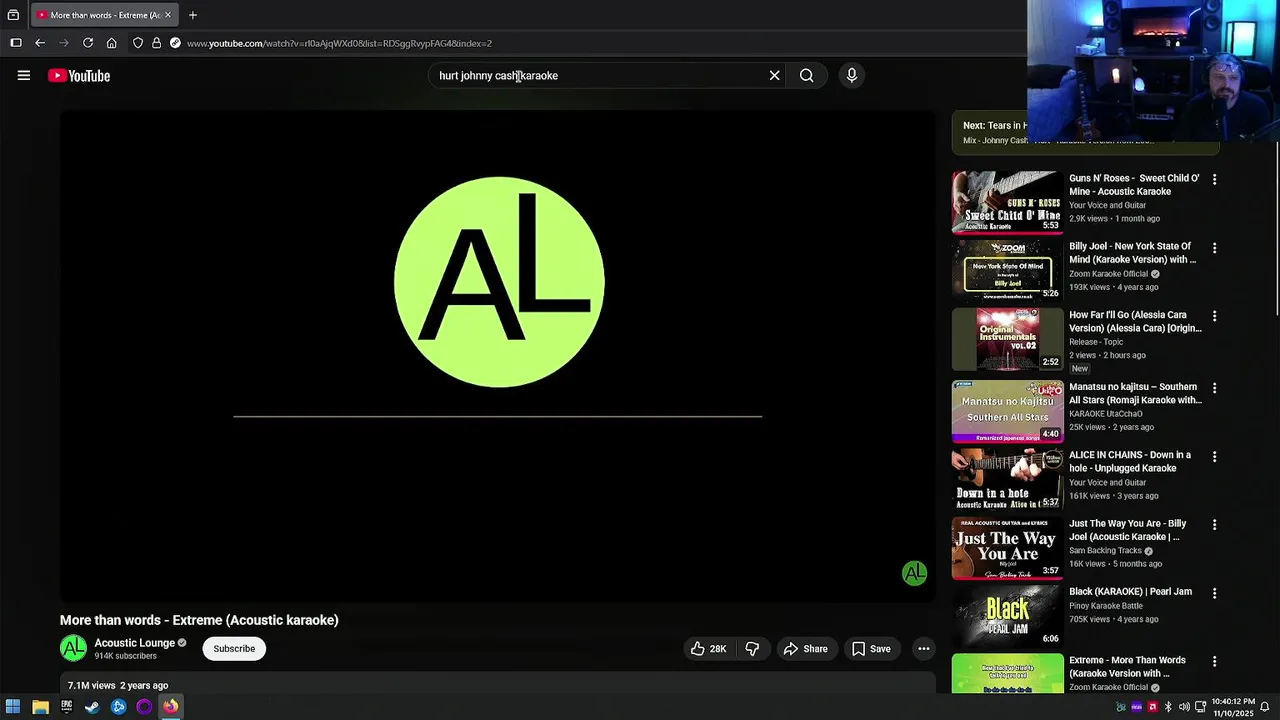Open options for Manatsu no kajitsu video
This screenshot has height=720, width=1280.
coord(1214,388)
